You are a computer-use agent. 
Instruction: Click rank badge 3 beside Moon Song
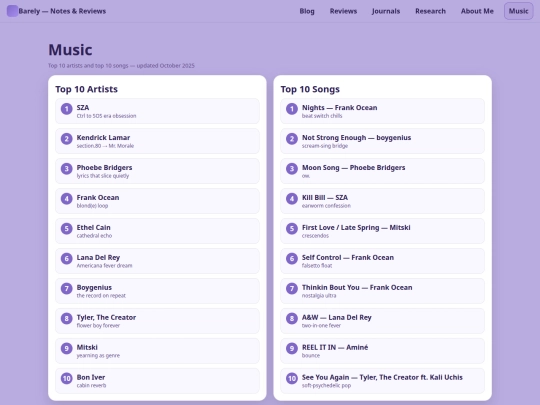tap(292, 169)
